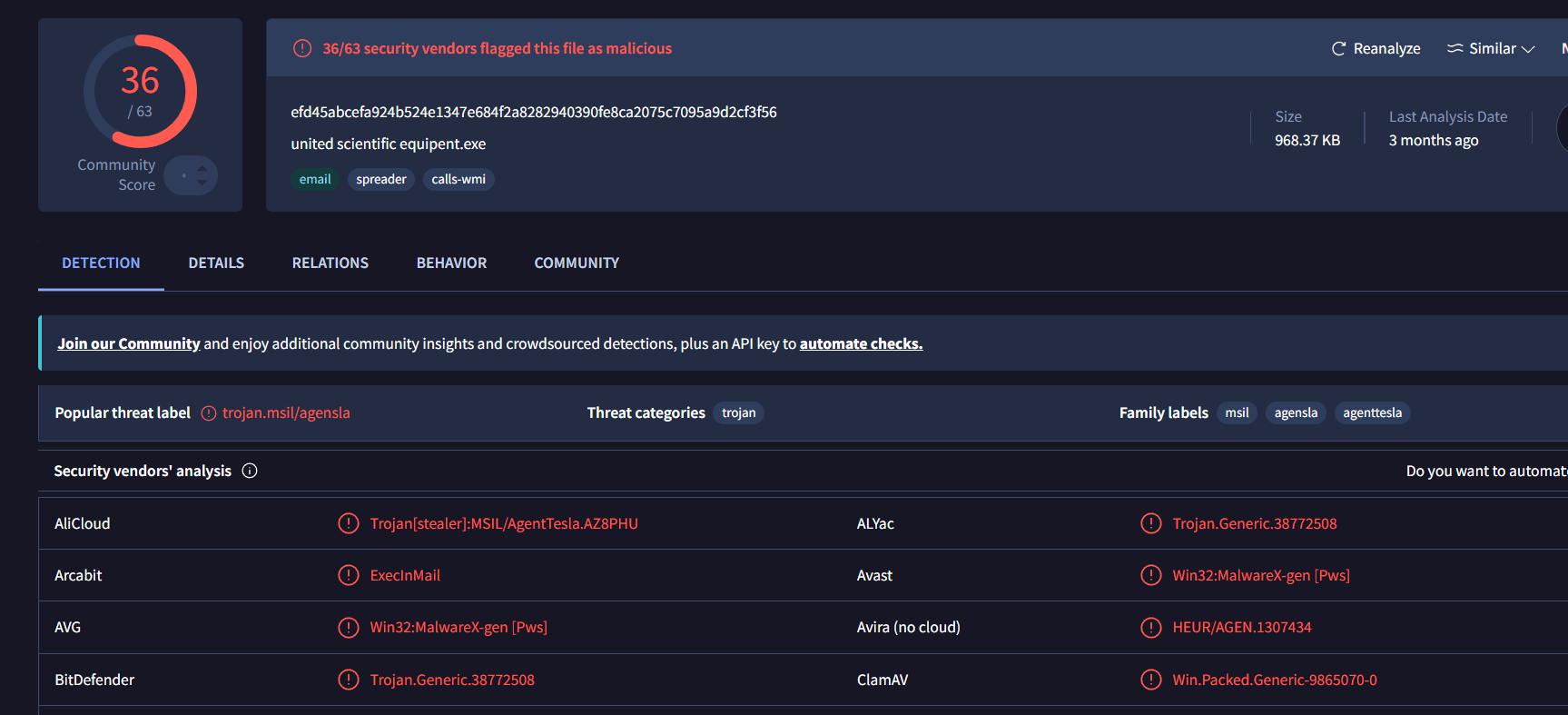Image resolution: width=1568 pixels, height=715 pixels.
Task: Expand the Similar dropdown chevron
Action: 1528,49
